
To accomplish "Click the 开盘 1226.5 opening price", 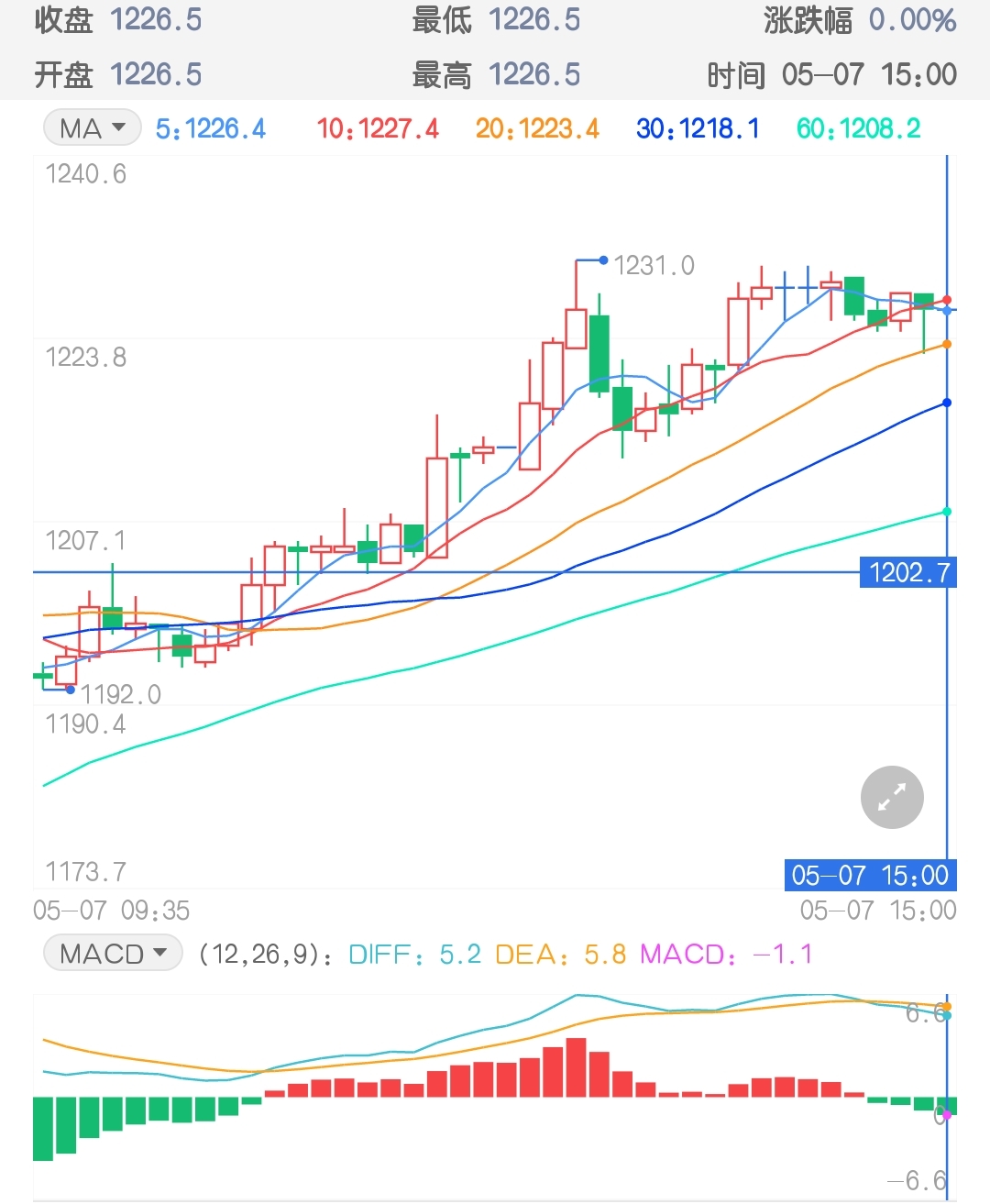I will 118,74.
